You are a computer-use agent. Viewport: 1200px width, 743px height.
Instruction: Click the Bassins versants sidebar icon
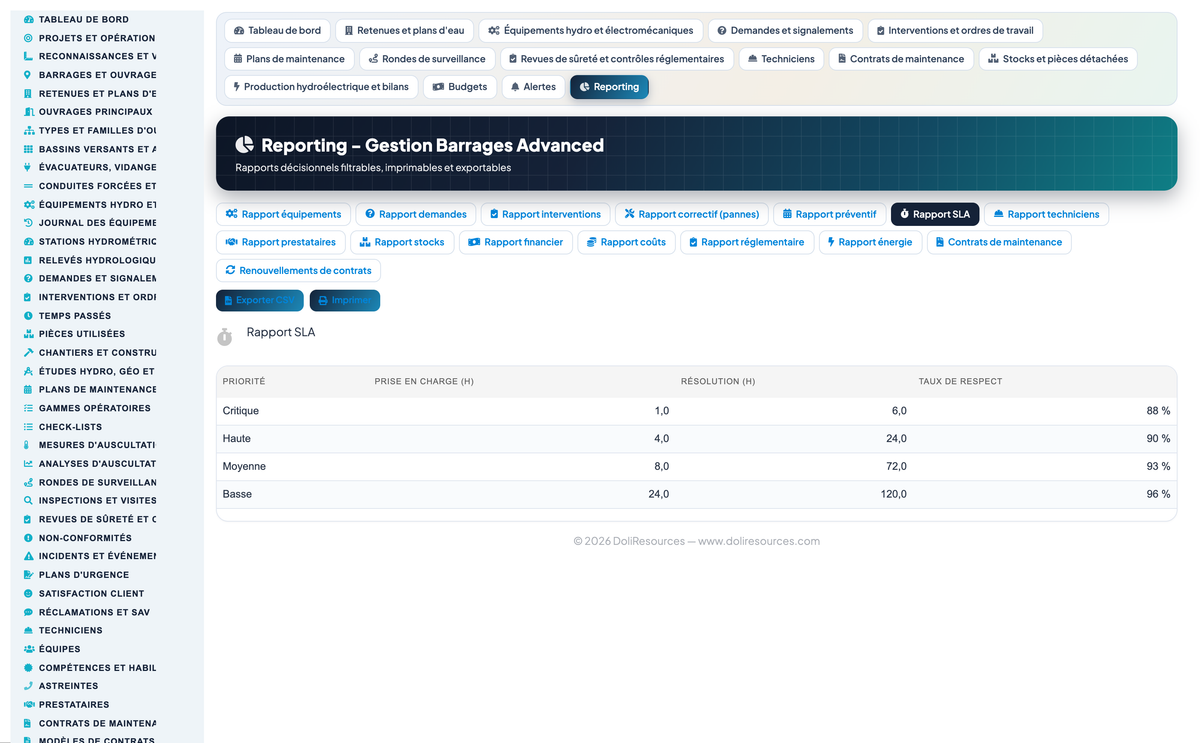28,149
